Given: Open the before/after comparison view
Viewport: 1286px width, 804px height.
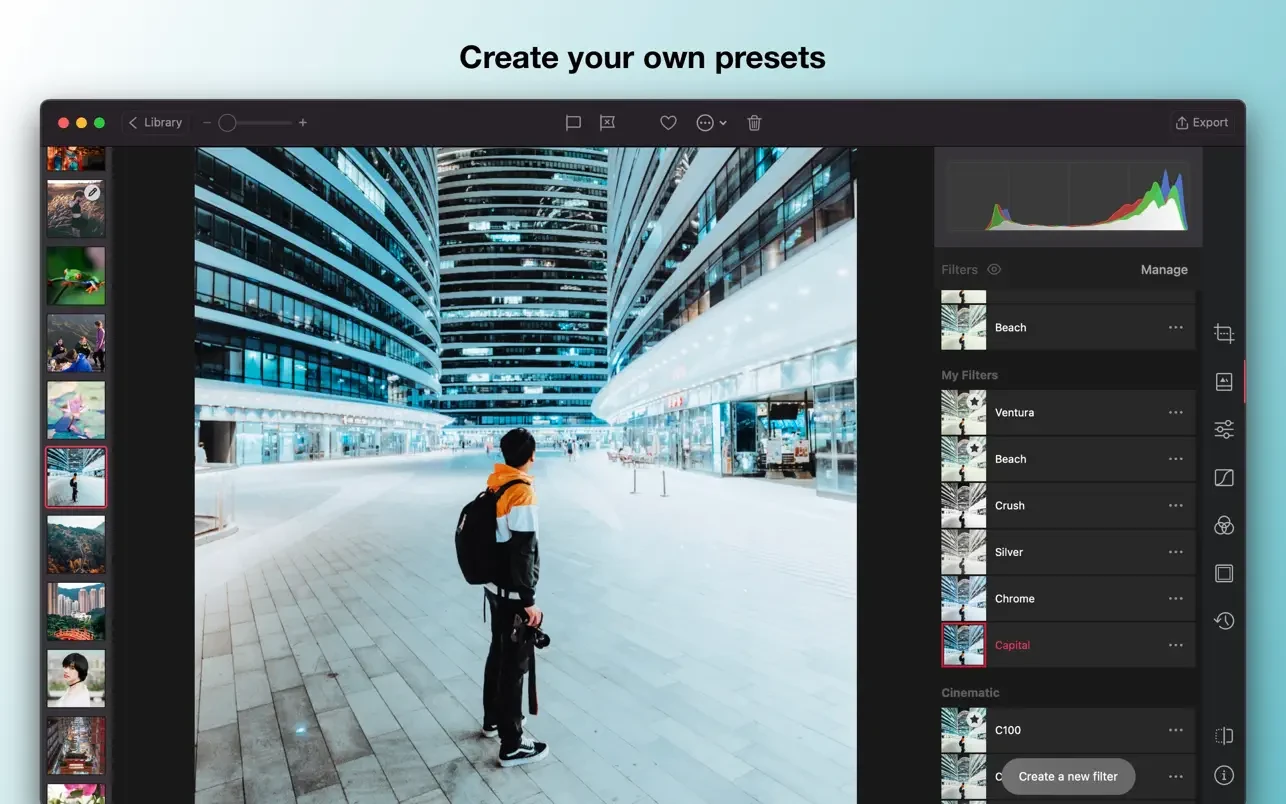Looking at the screenshot, I should [1224, 736].
